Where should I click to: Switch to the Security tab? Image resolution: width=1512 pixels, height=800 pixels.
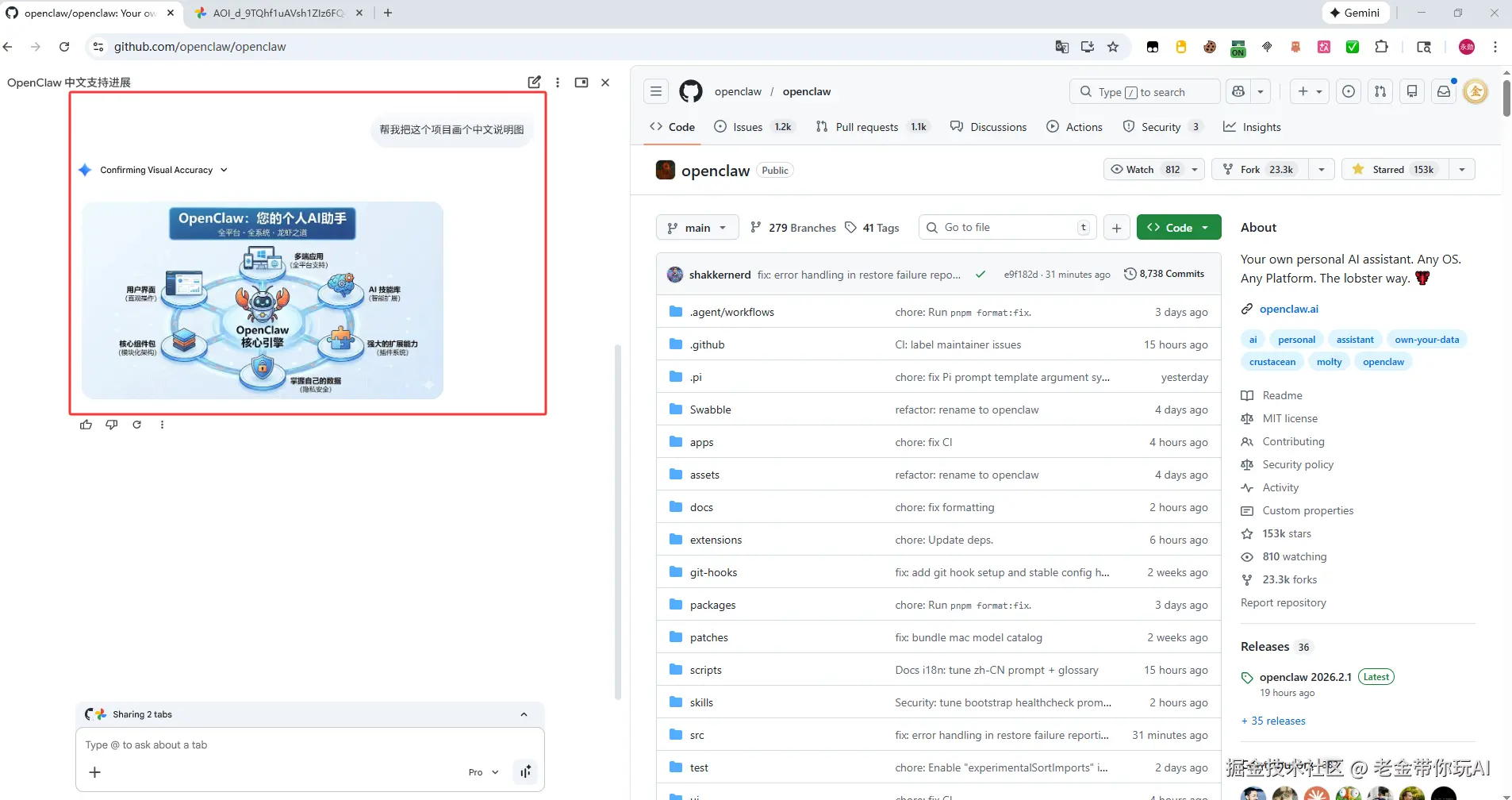[1163, 127]
